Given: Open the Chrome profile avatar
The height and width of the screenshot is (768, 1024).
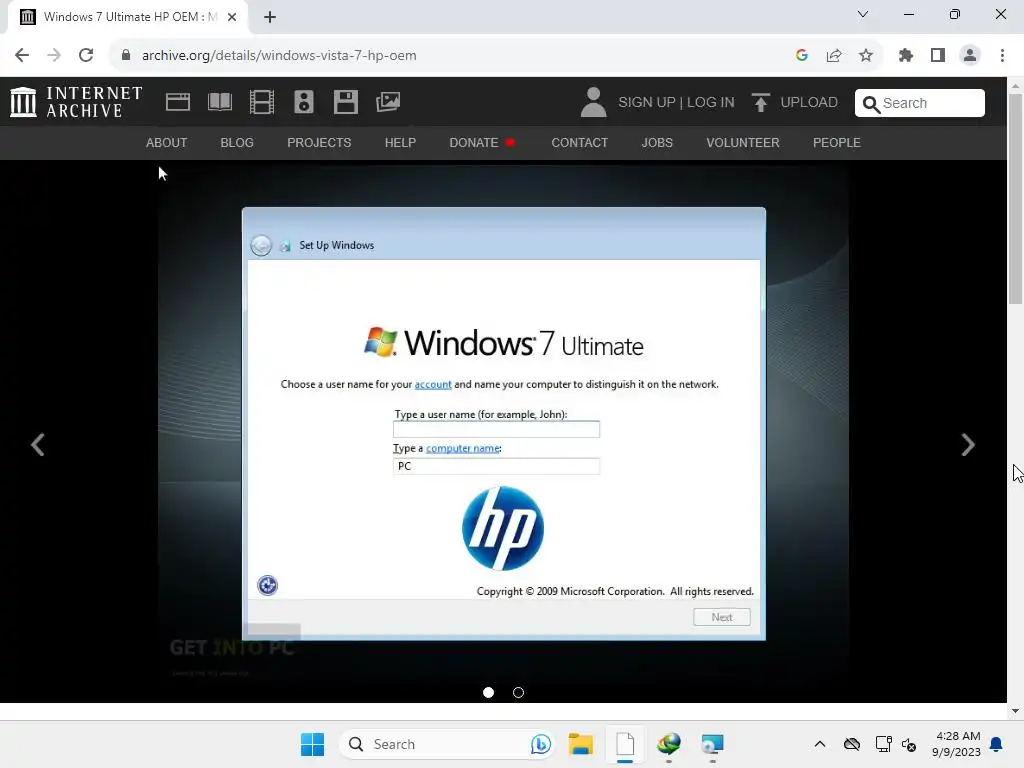Looking at the screenshot, I should click(x=970, y=55).
